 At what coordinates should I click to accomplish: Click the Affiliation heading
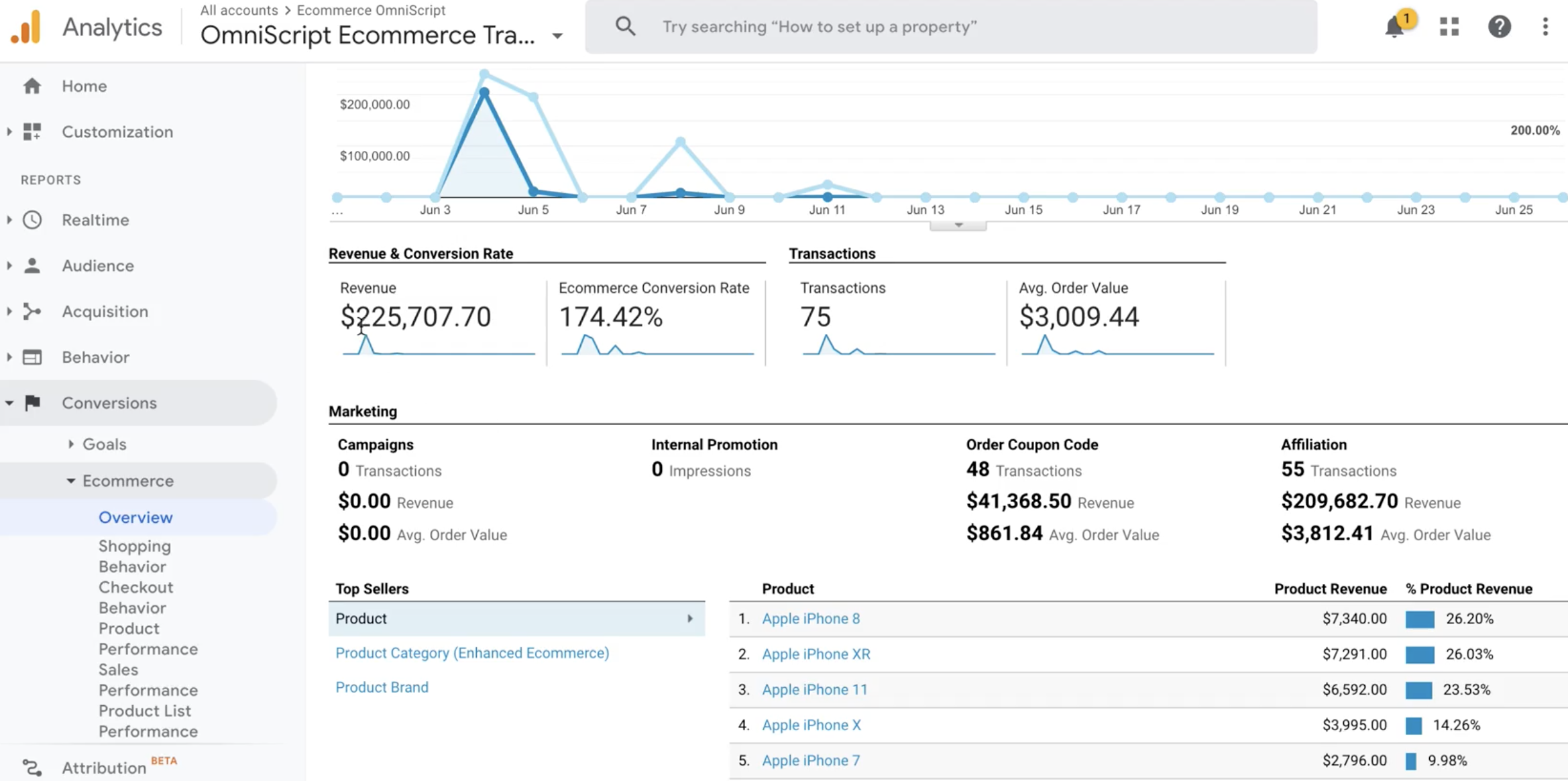1314,445
